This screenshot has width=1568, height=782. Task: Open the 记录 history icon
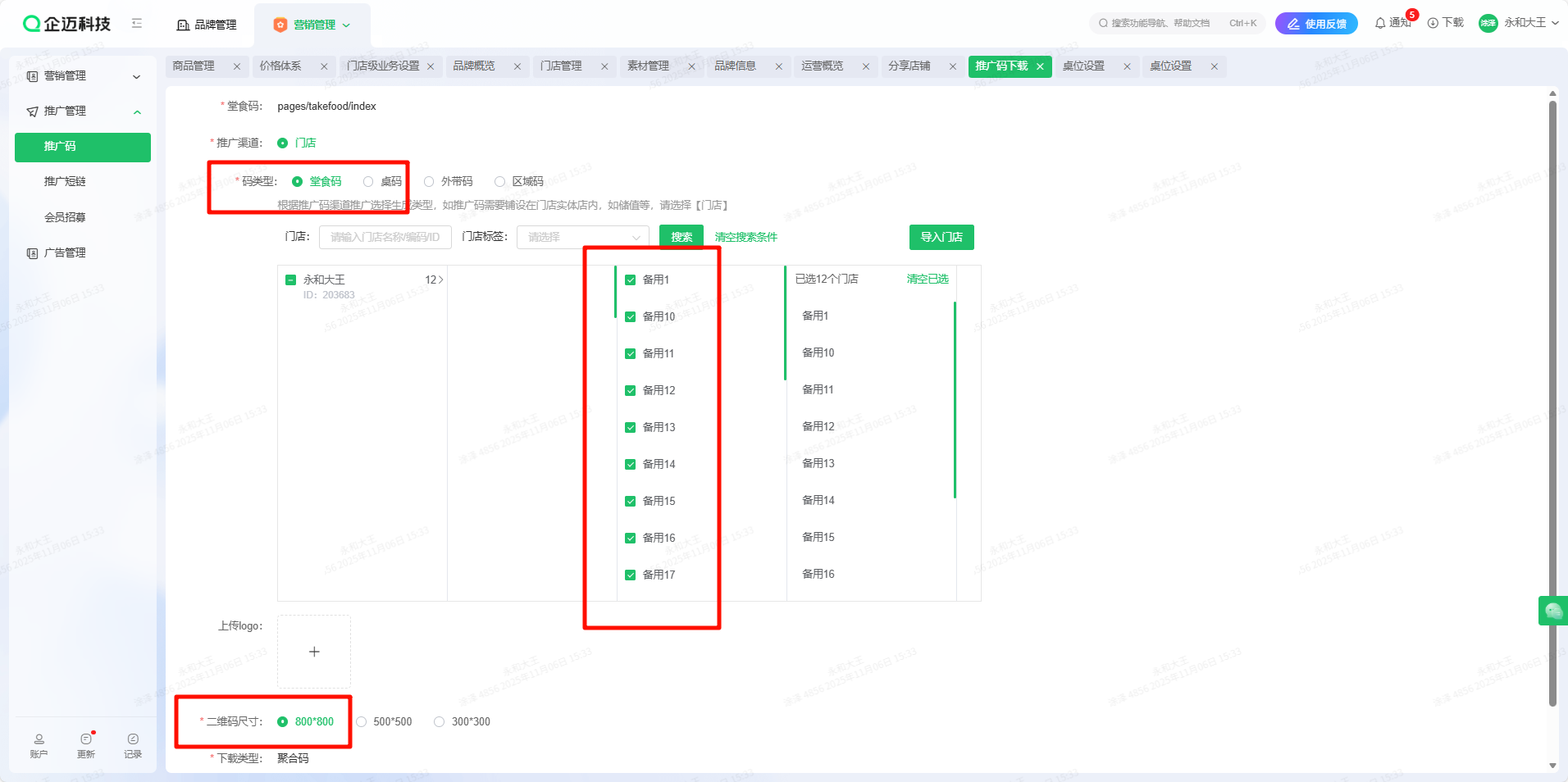(x=133, y=739)
